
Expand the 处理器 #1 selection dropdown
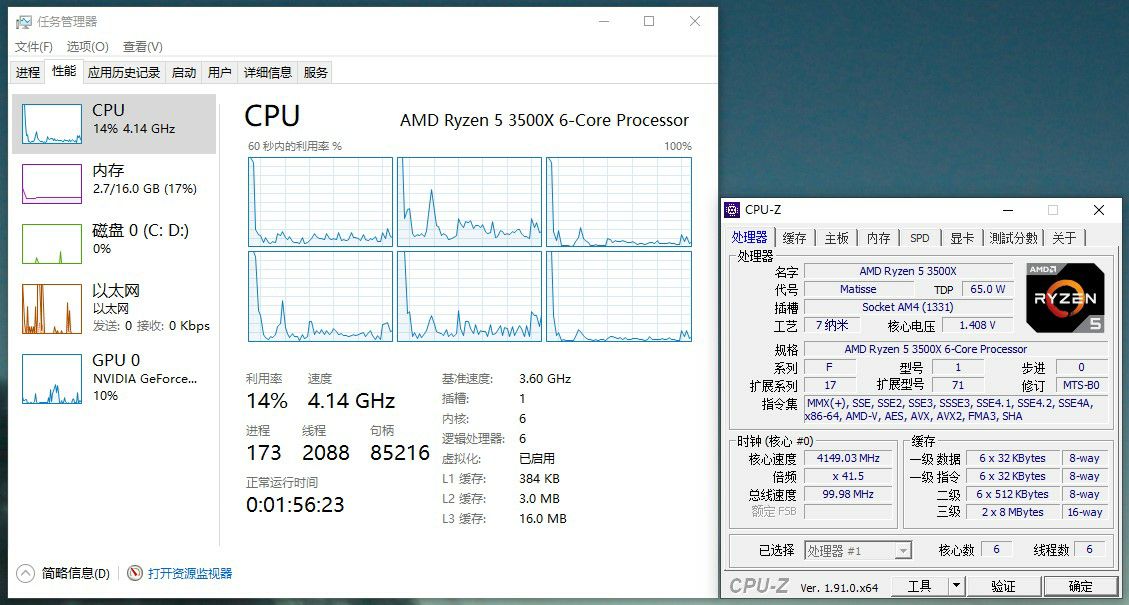[x=903, y=550]
